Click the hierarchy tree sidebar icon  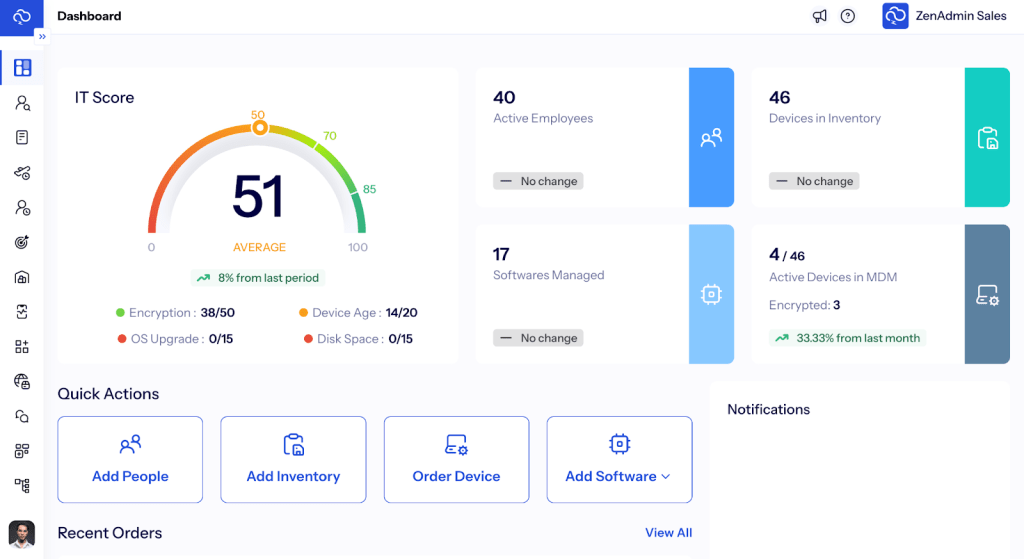click(x=22, y=485)
